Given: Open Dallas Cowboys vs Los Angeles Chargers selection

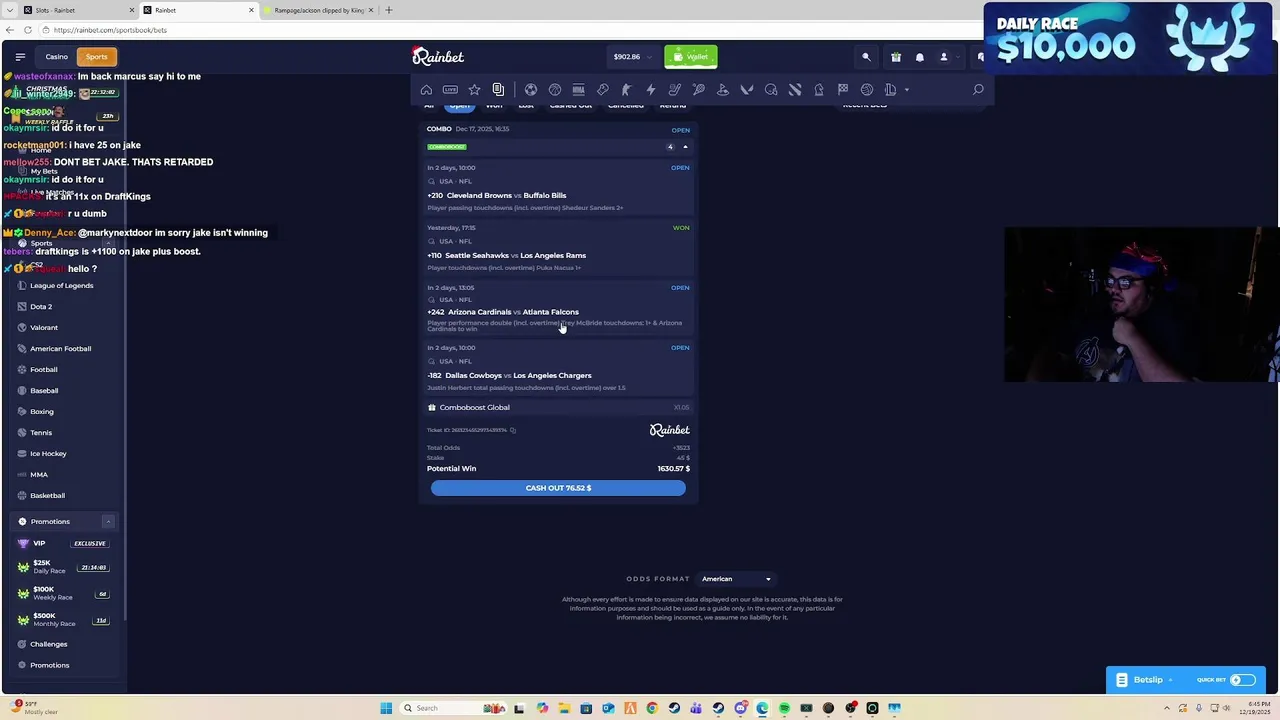Looking at the screenshot, I should [558, 368].
